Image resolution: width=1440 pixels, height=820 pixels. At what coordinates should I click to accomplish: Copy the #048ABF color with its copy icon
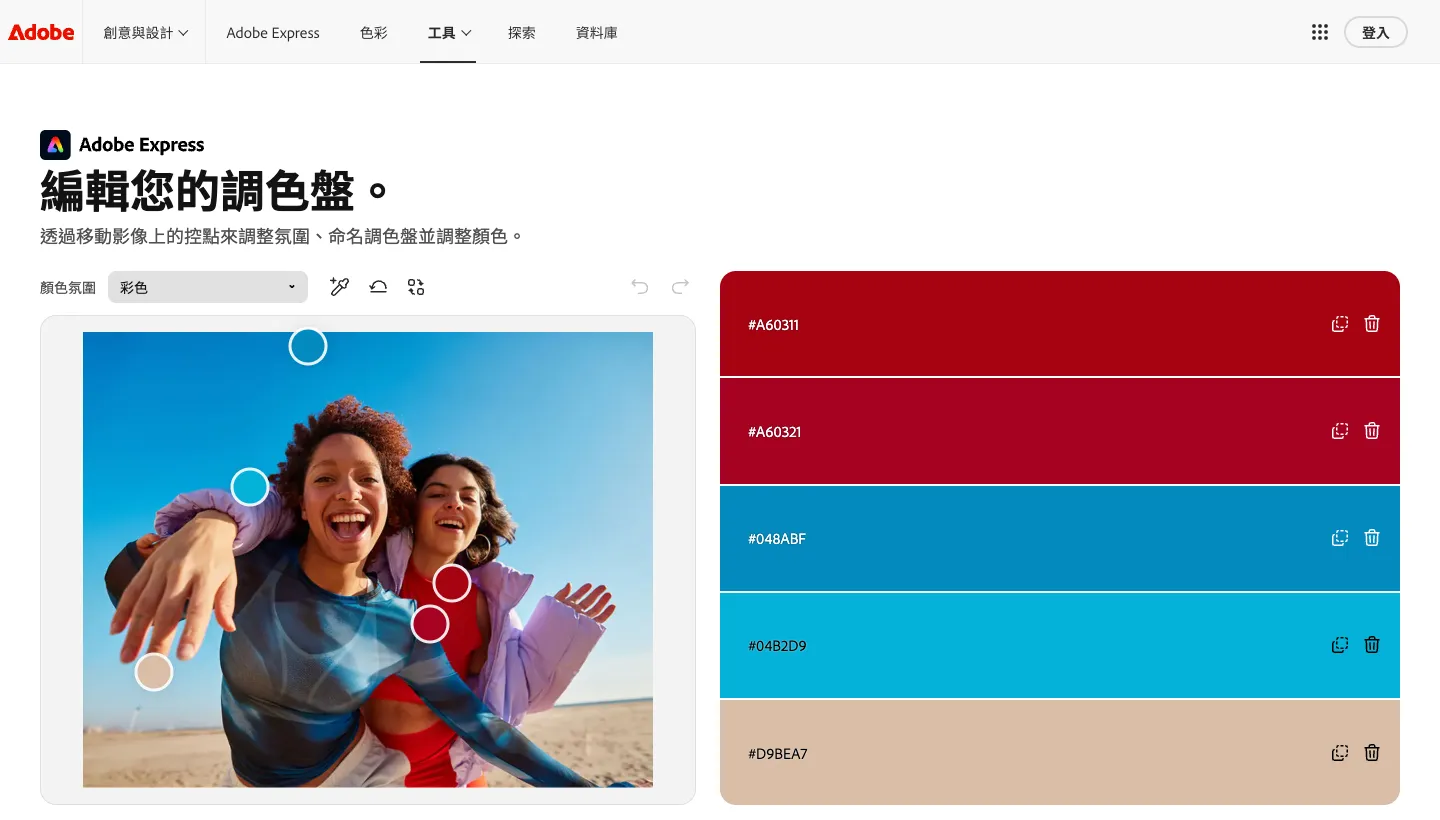pyautogui.click(x=1340, y=538)
